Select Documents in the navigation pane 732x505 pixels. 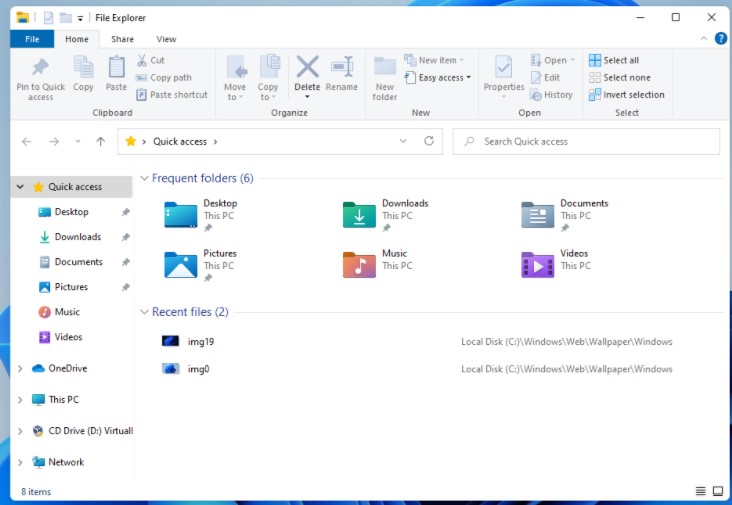(x=78, y=262)
